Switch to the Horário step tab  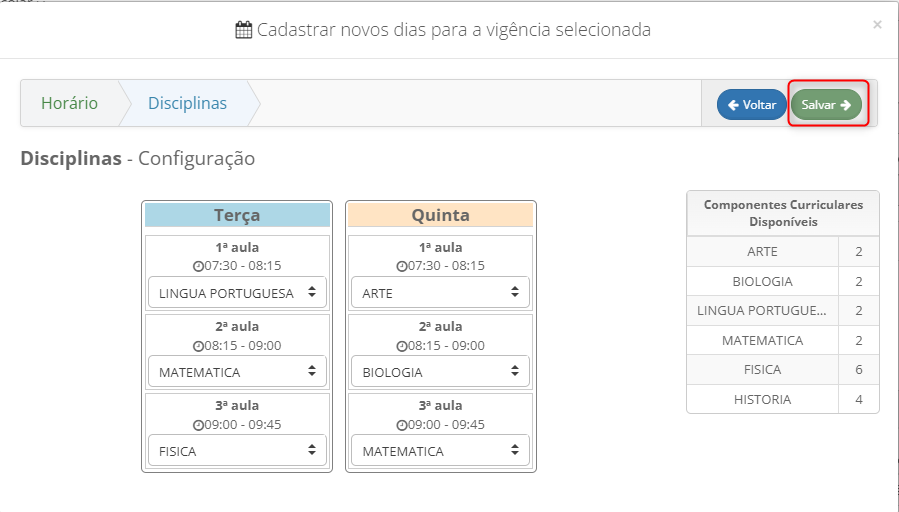pyautogui.click(x=69, y=103)
